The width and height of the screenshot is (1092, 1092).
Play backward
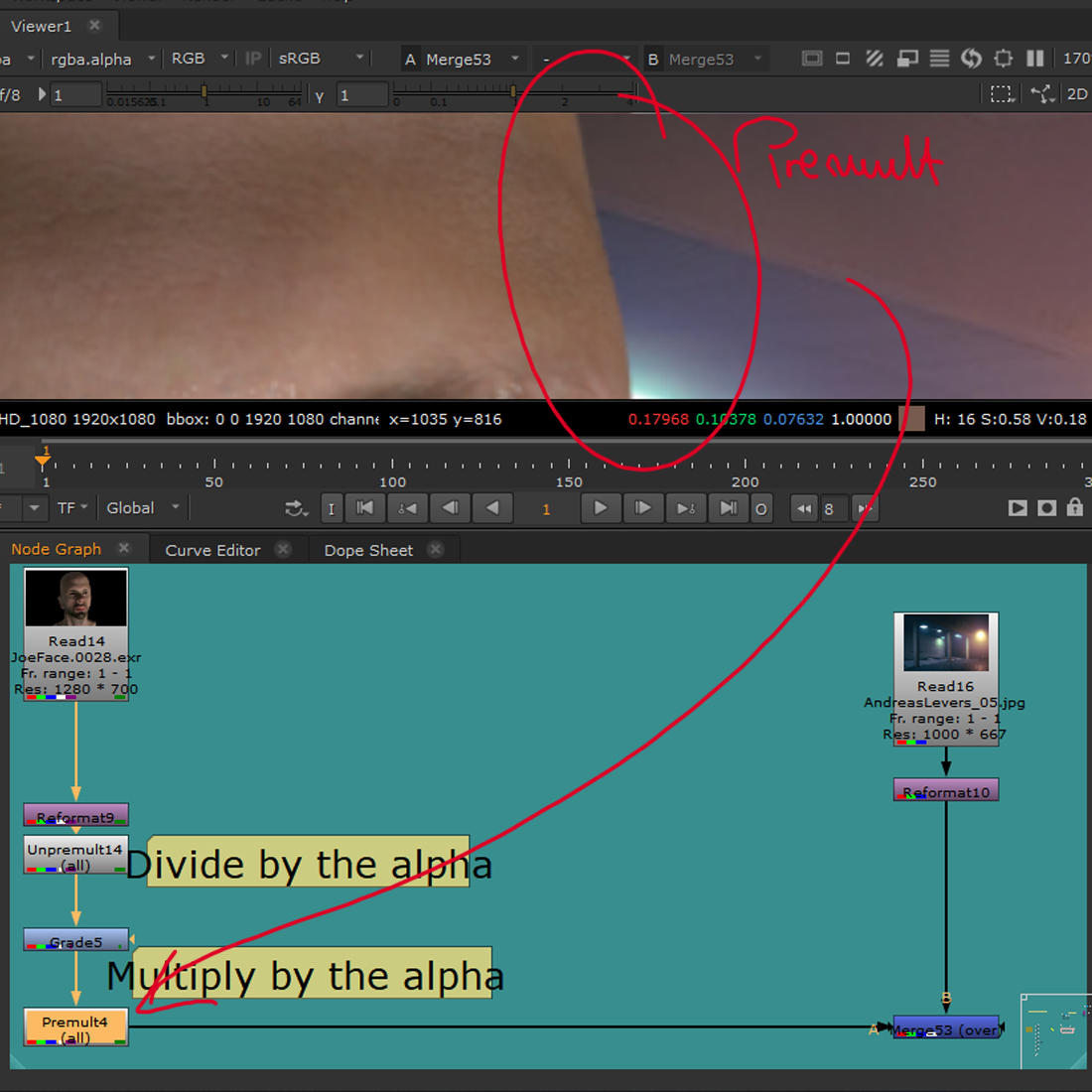[x=492, y=508]
